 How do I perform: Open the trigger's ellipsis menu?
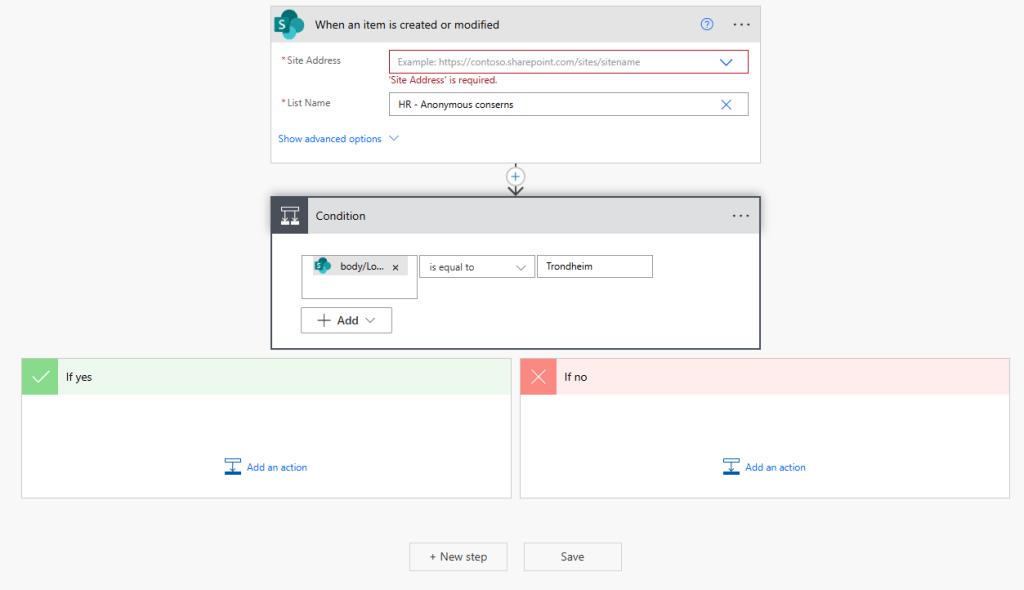pos(741,24)
